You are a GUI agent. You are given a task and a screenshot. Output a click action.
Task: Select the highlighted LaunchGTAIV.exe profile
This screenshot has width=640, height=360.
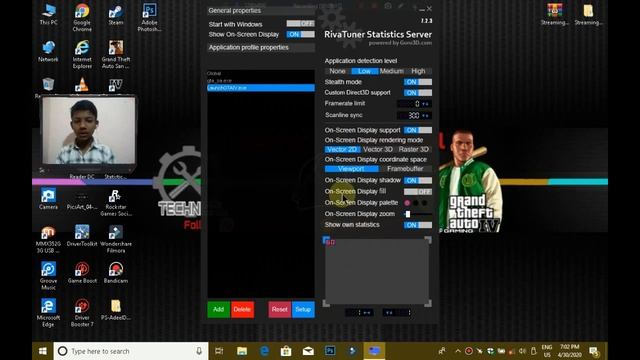click(261, 88)
